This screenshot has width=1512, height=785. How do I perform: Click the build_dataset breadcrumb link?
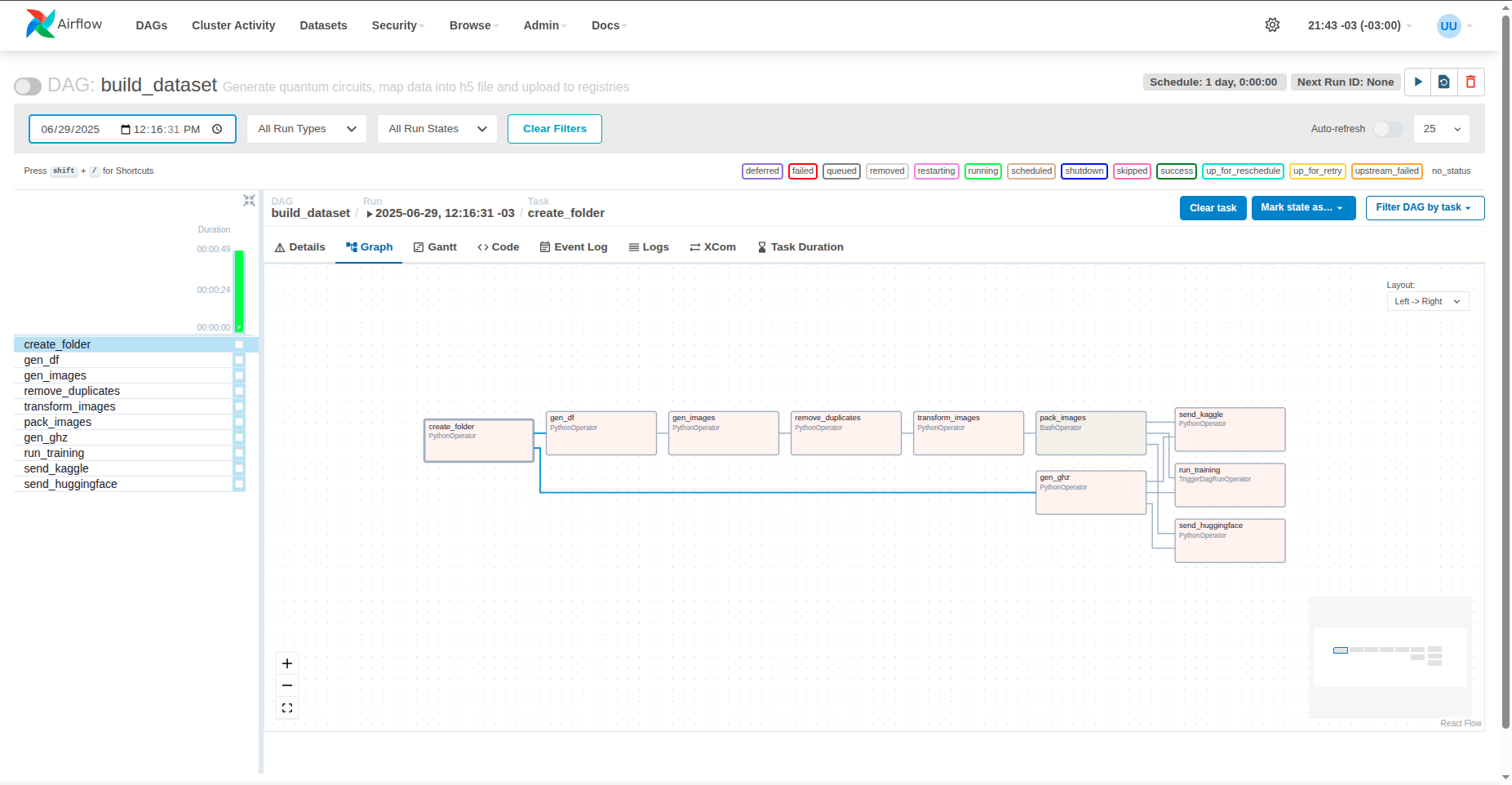tap(311, 213)
